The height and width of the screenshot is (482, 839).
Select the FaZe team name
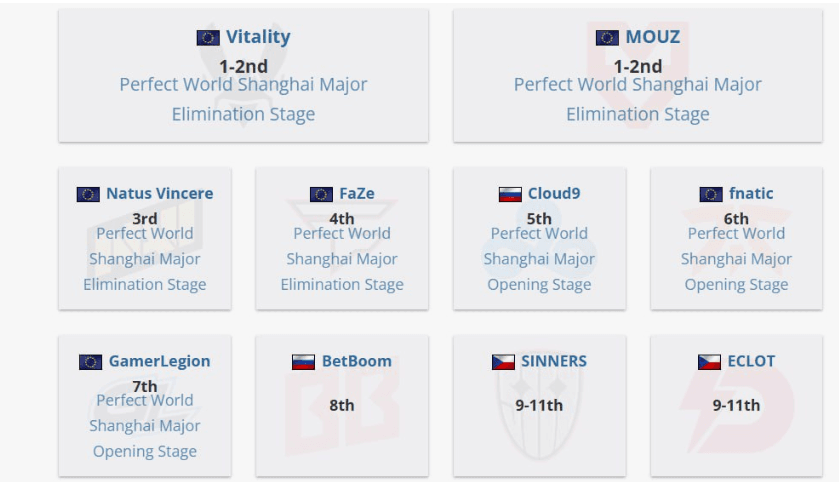(x=357, y=193)
